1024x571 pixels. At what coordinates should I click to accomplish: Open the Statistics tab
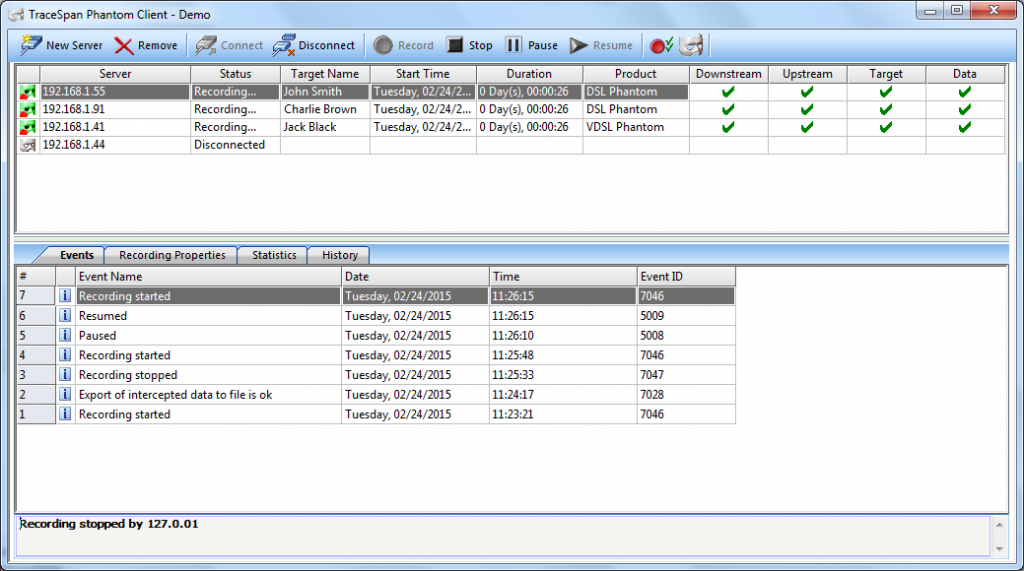pos(274,255)
